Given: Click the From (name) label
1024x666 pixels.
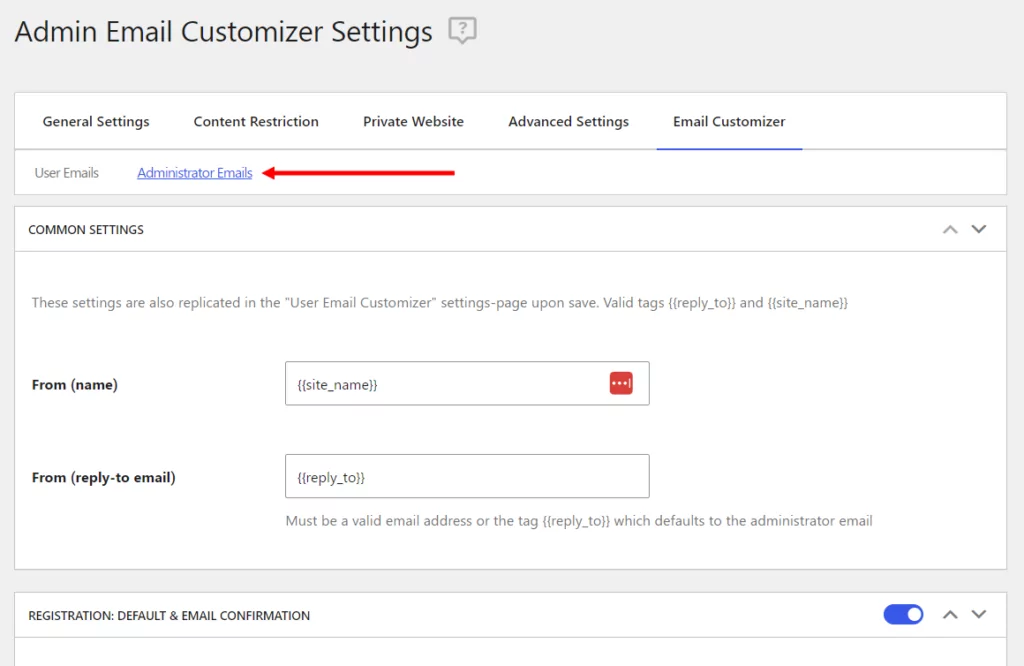Looking at the screenshot, I should pos(75,385).
